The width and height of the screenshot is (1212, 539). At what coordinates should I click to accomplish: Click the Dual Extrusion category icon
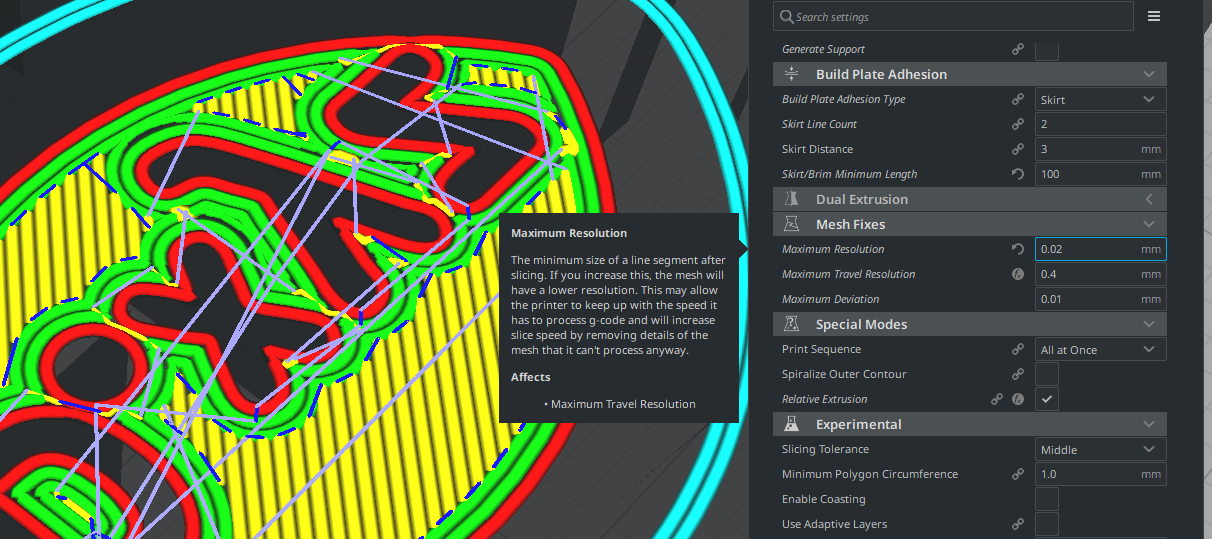(792, 199)
